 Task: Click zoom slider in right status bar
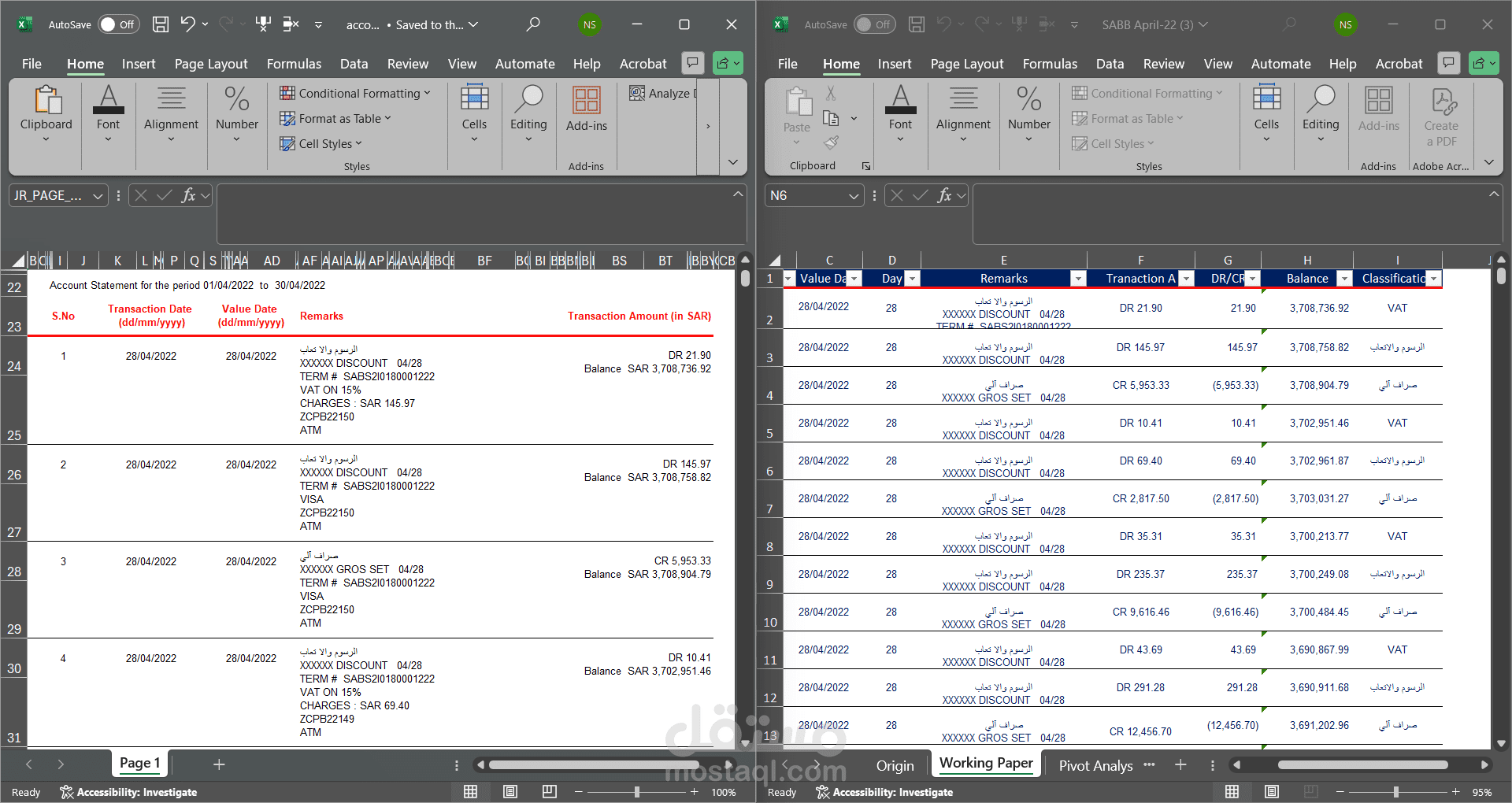[x=1395, y=792]
